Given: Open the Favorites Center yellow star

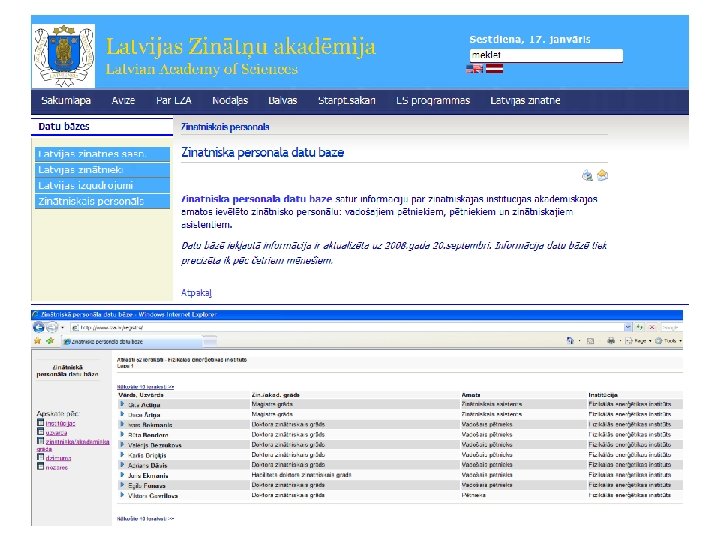Looking at the screenshot, I should (x=37, y=341).
